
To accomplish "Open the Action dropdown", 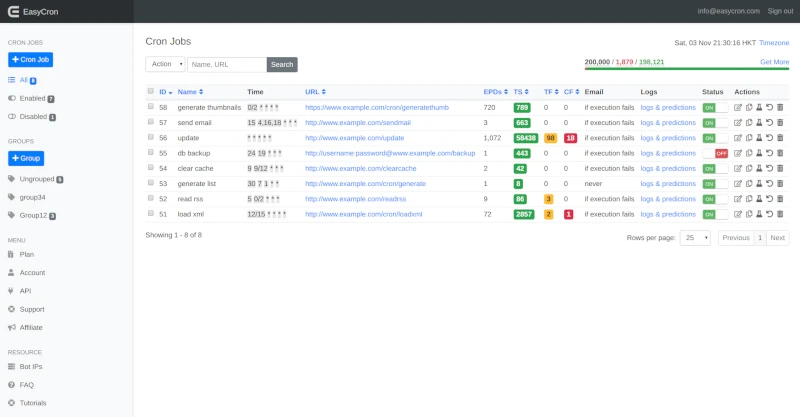I will [165, 64].
